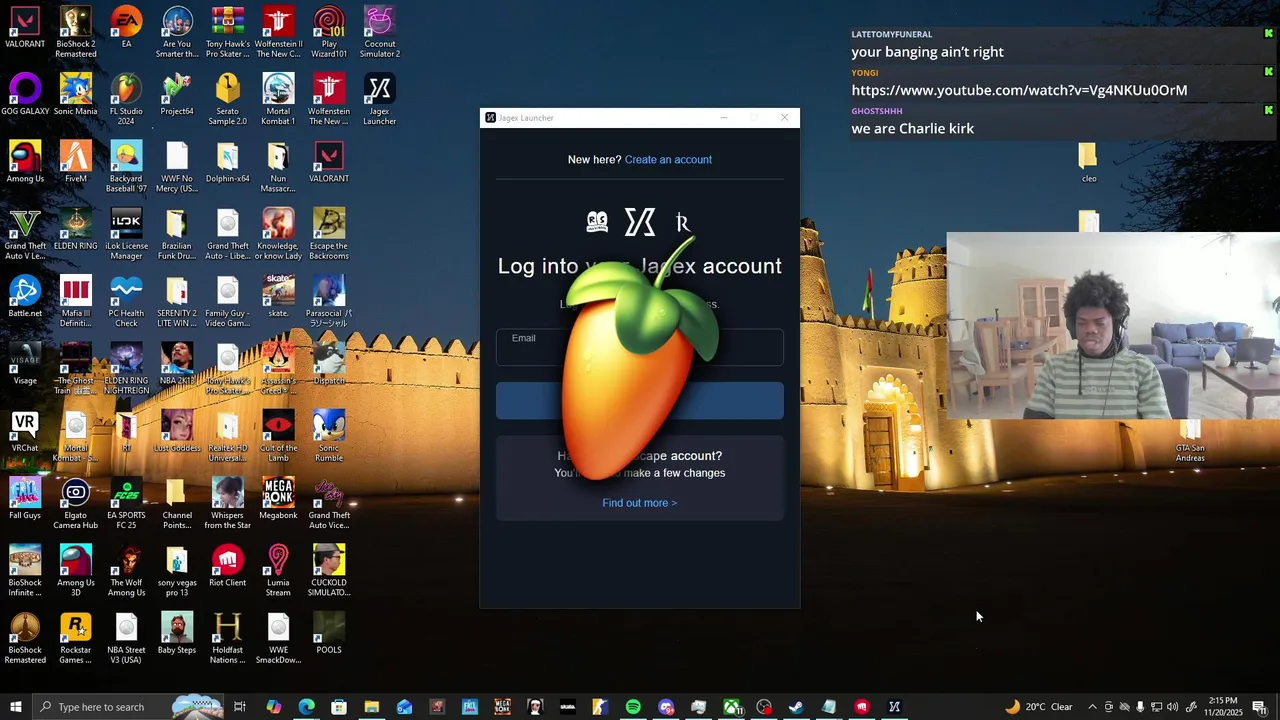Open the Cult of the Lamb shortcut
The height and width of the screenshot is (720, 1280).
click(x=278, y=437)
